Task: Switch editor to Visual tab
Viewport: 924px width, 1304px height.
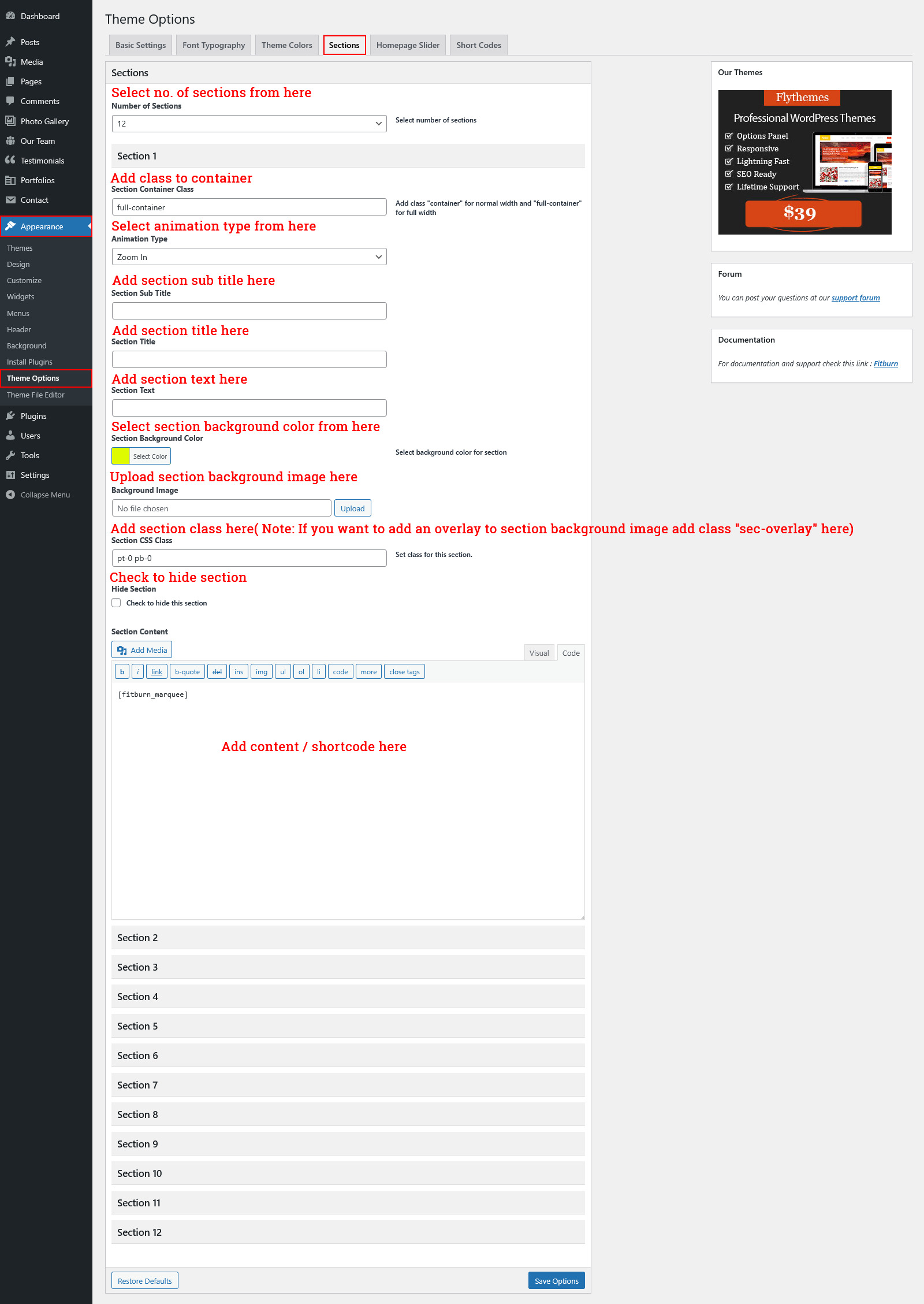Action: [x=539, y=653]
